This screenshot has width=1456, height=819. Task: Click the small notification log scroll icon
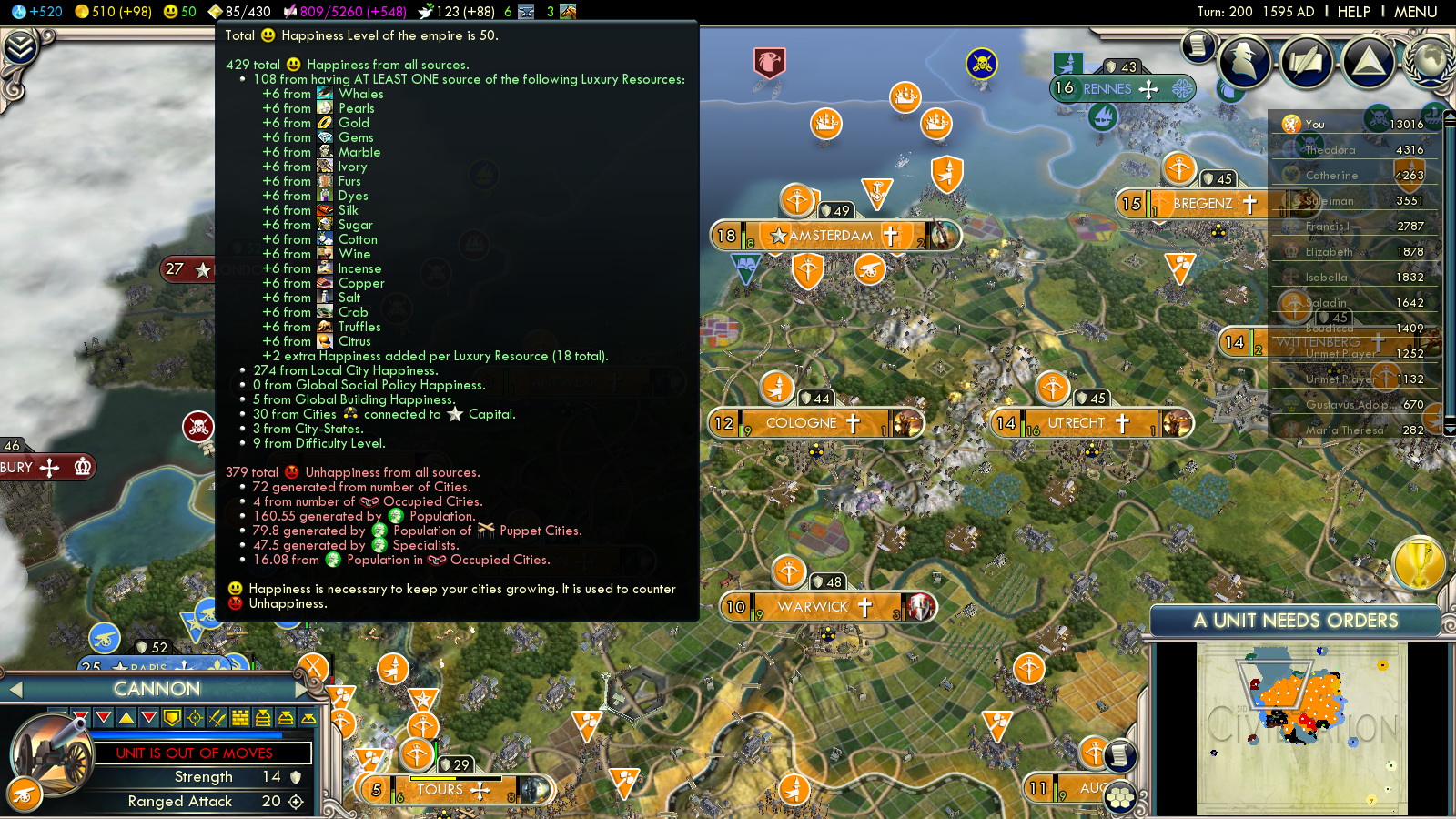pyautogui.click(x=1198, y=45)
